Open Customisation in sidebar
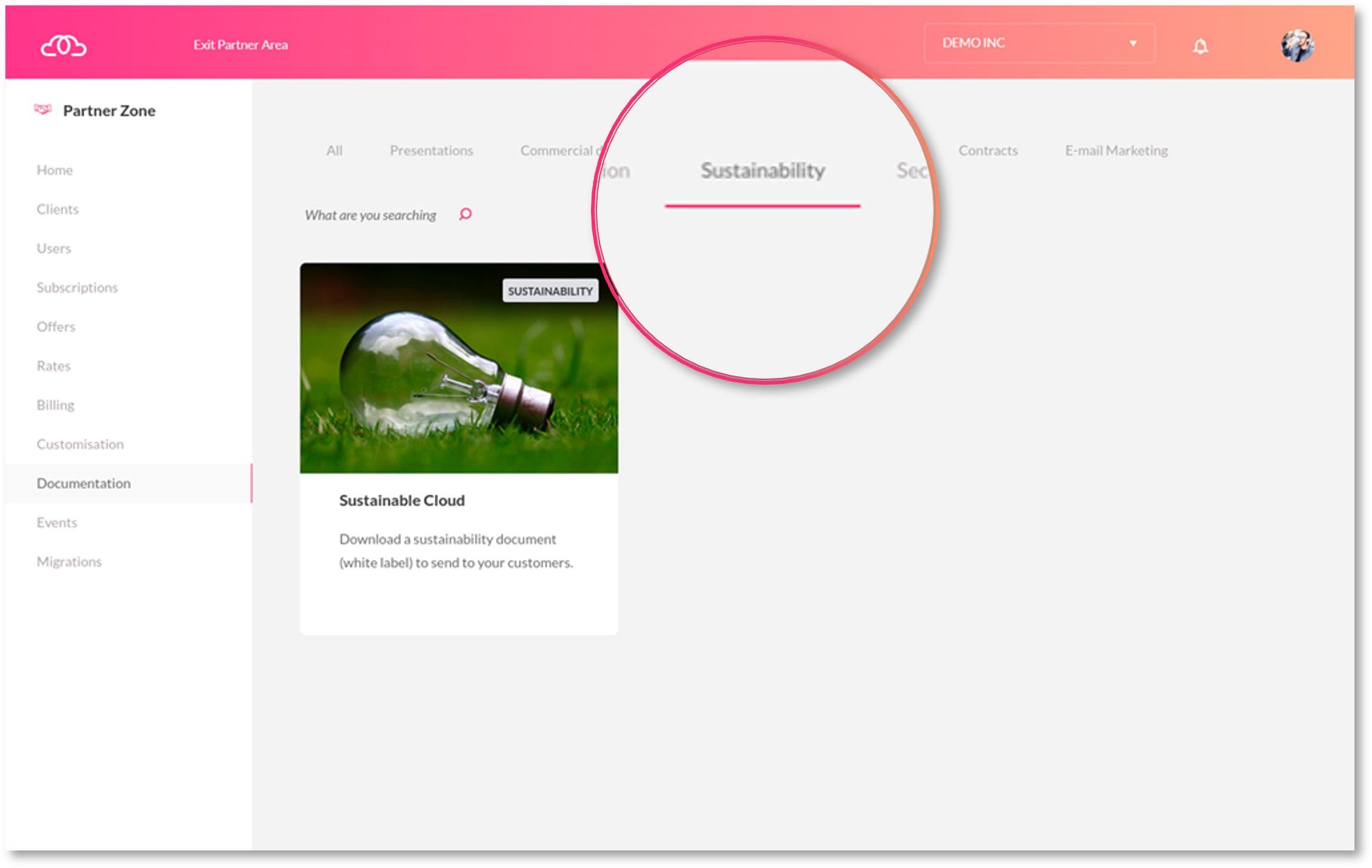Image resolution: width=1372 pixels, height=868 pixels. [x=80, y=445]
